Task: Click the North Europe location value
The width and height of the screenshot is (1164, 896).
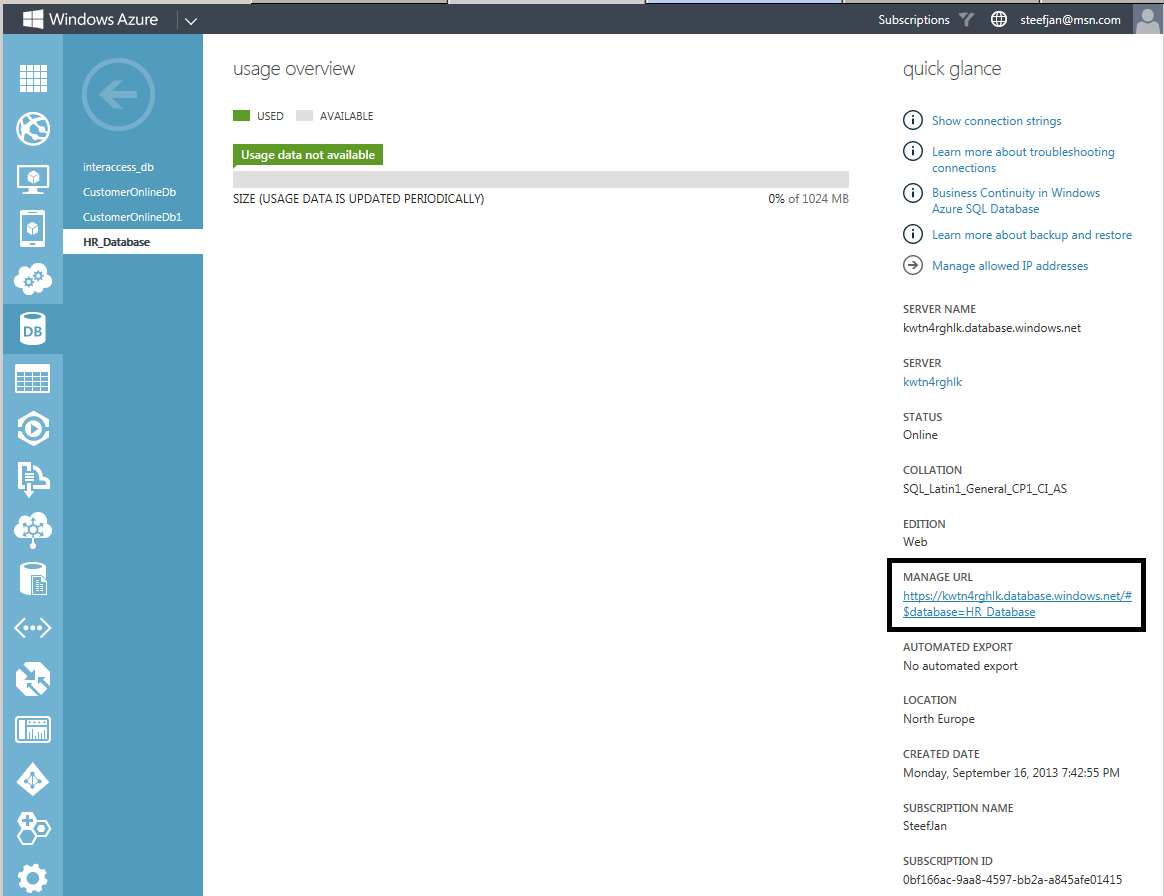Action: coord(938,719)
